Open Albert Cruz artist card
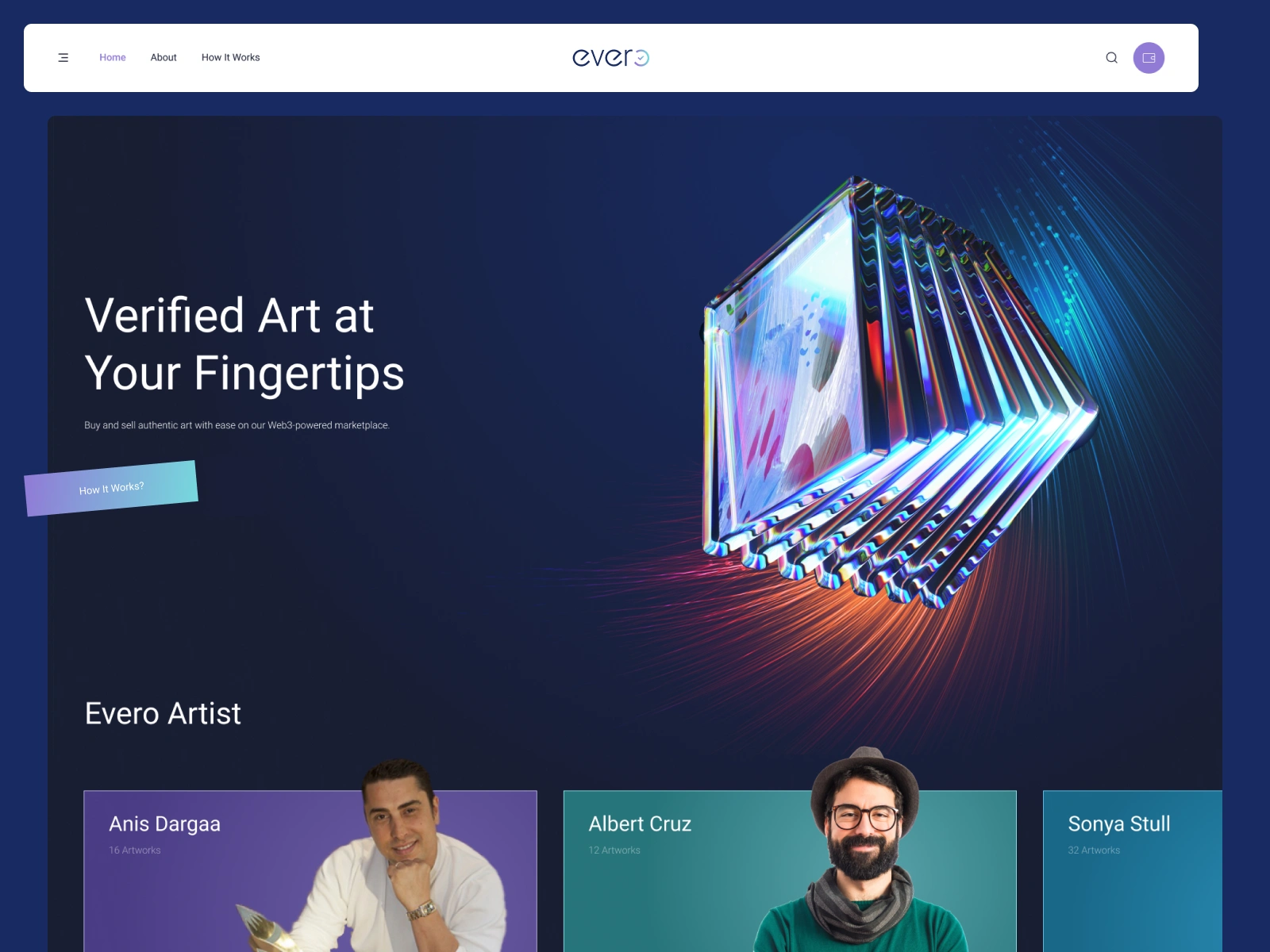 790,871
